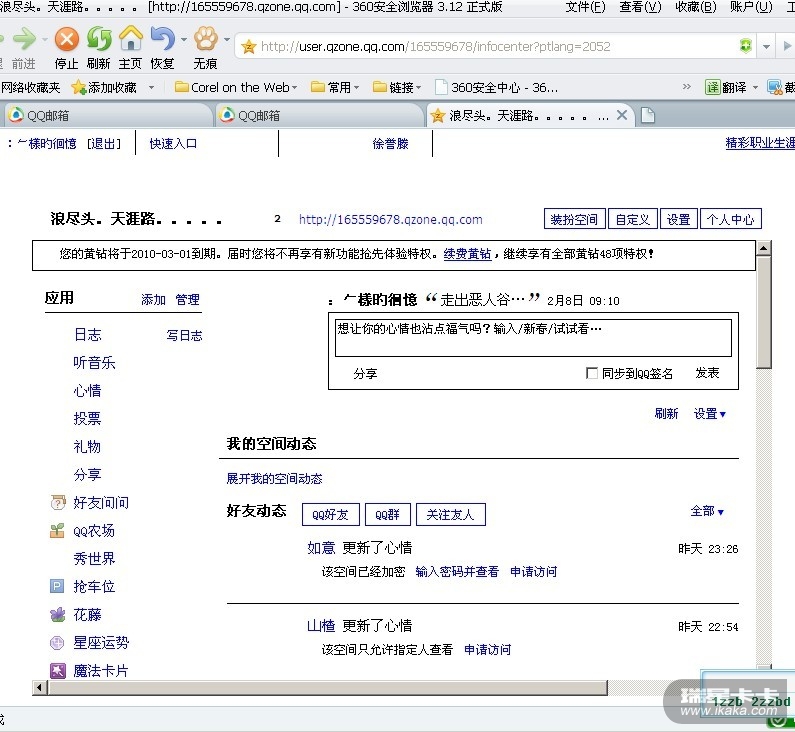The image size is (795, 732).
Task: Click the star icon in address bar
Action: click(248, 47)
